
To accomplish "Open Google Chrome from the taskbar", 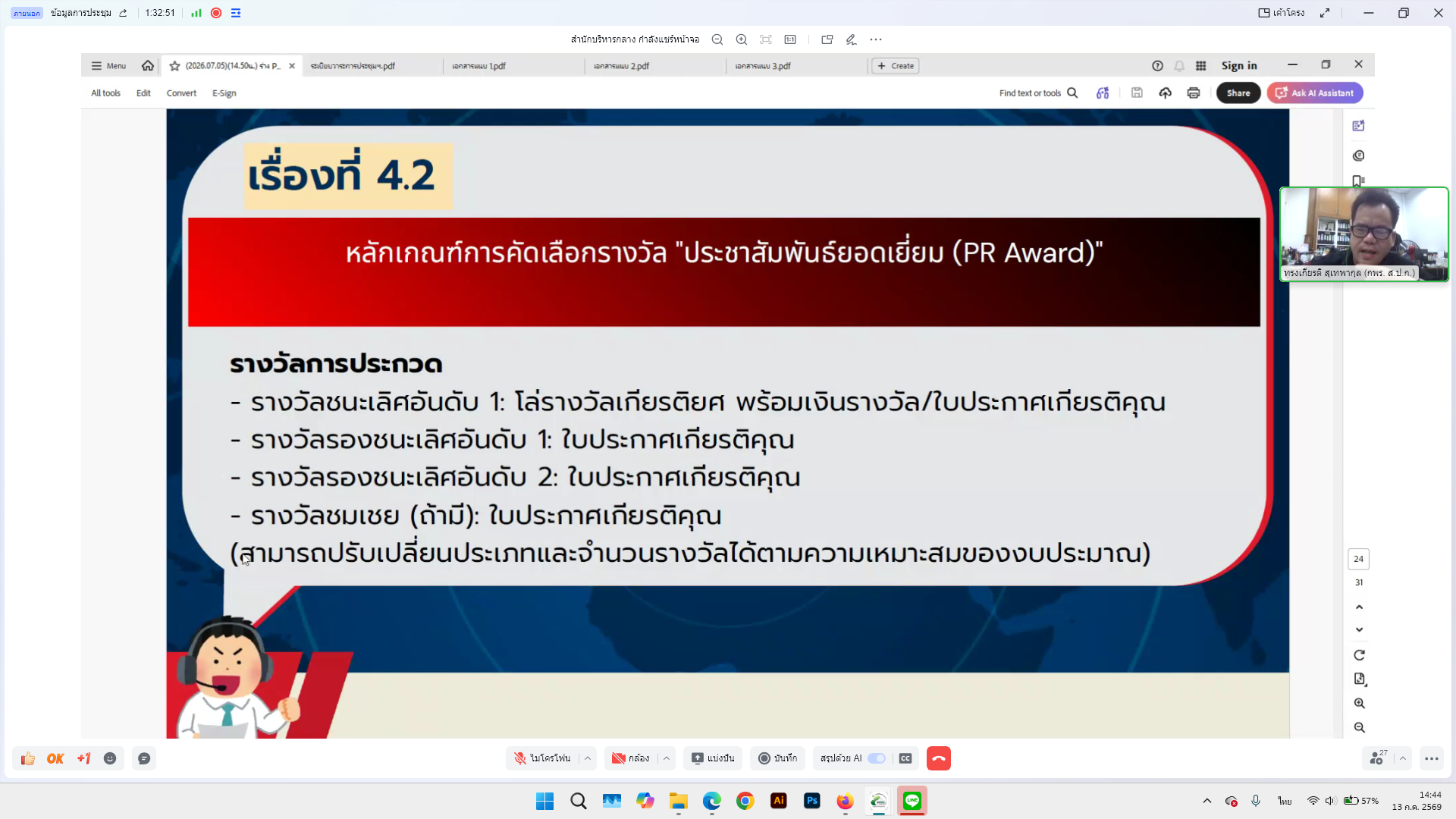I will coord(745,801).
